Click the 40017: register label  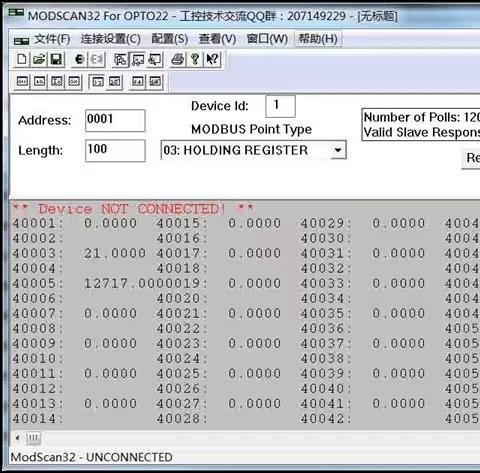coord(182,253)
